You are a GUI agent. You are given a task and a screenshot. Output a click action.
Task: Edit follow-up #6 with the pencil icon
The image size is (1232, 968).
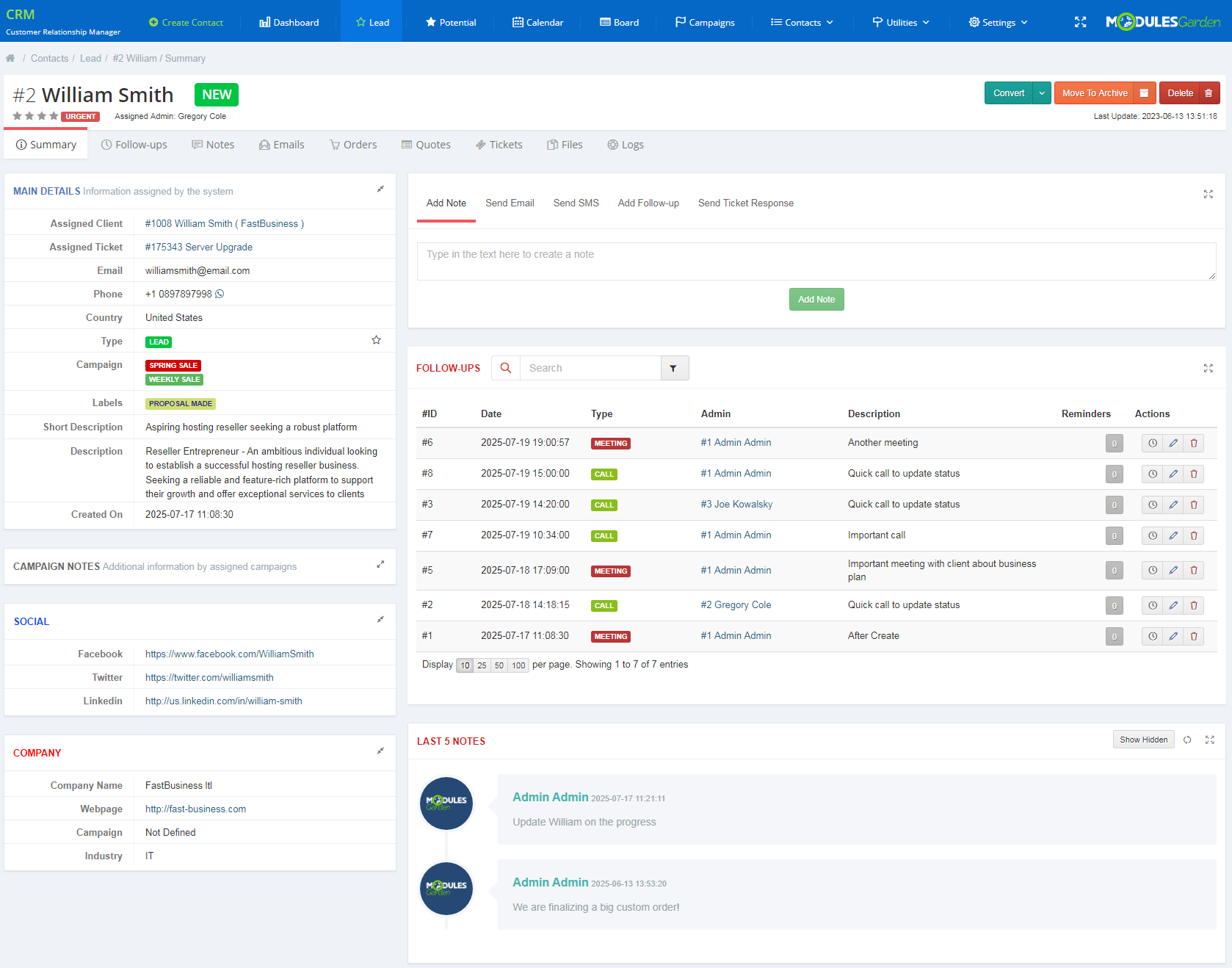[1173, 443]
